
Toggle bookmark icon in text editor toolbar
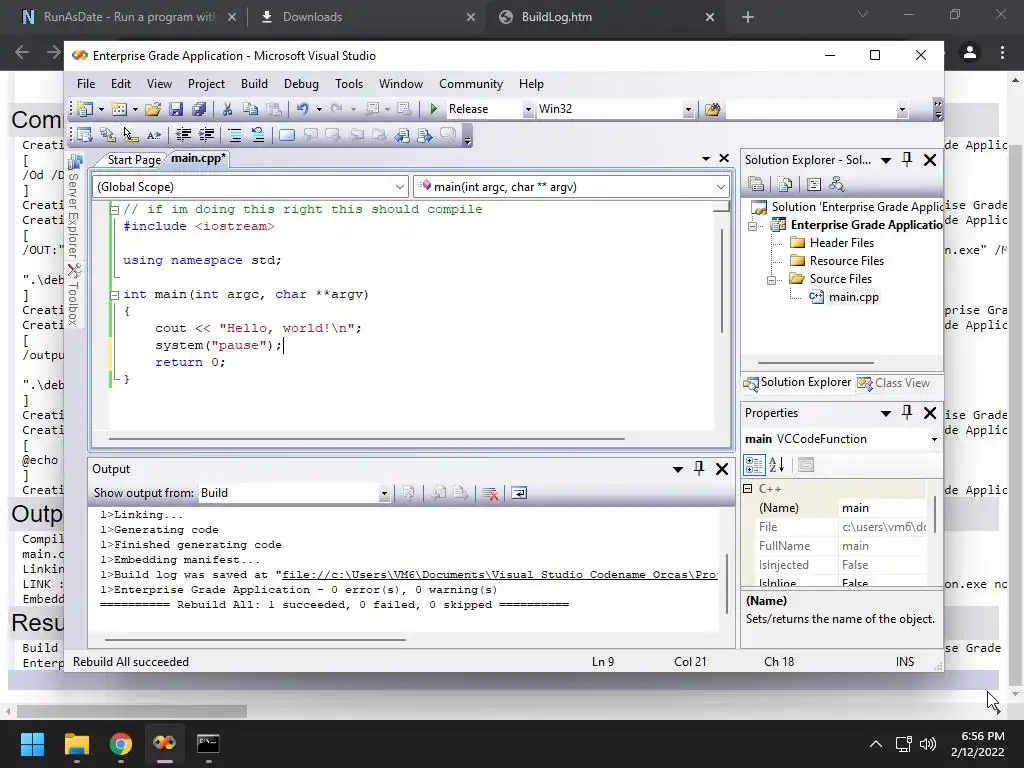coord(287,135)
